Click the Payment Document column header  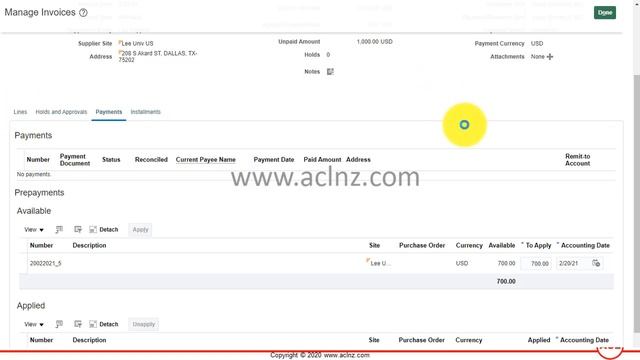coord(75,160)
